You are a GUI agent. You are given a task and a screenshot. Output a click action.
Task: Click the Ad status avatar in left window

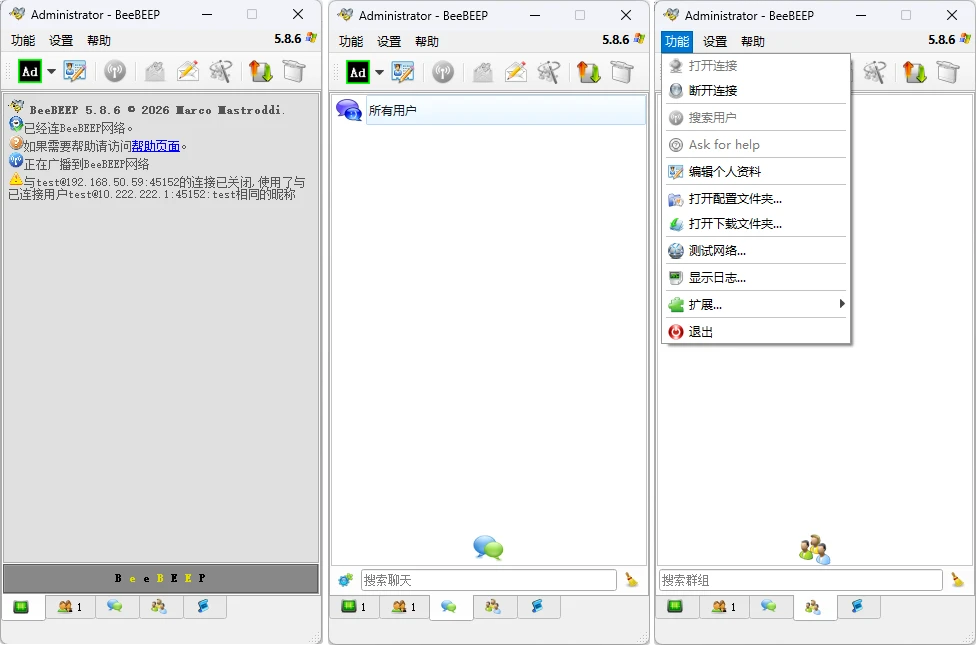click(30, 72)
